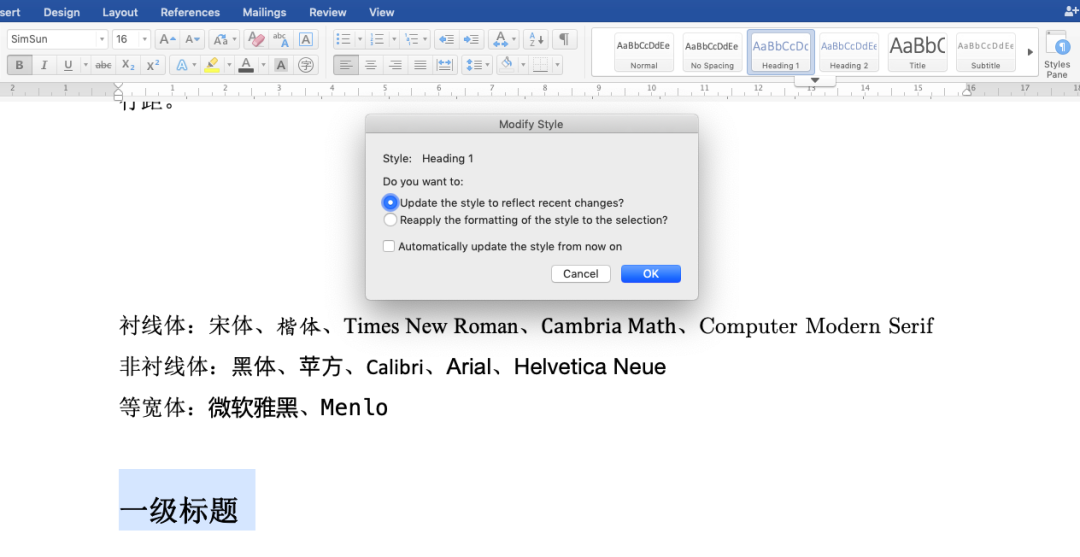Image resolution: width=1080 pixels, height=557 pixels.
Task: Select the Heading 2 style thumbnail
Action: point(848,52)
